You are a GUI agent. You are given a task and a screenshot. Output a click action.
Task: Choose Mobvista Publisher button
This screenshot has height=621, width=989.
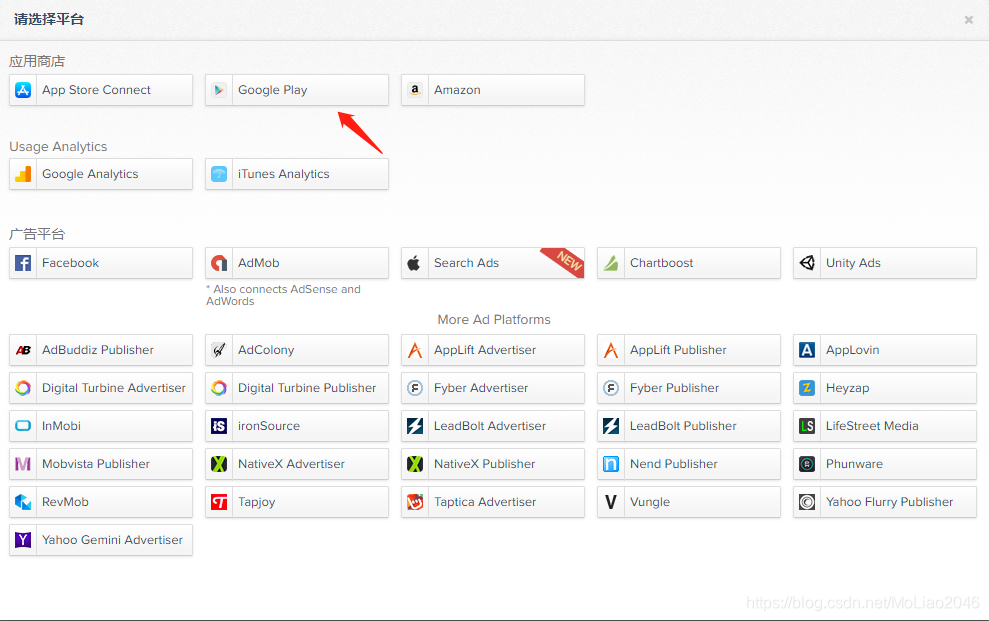coord(101,464)
